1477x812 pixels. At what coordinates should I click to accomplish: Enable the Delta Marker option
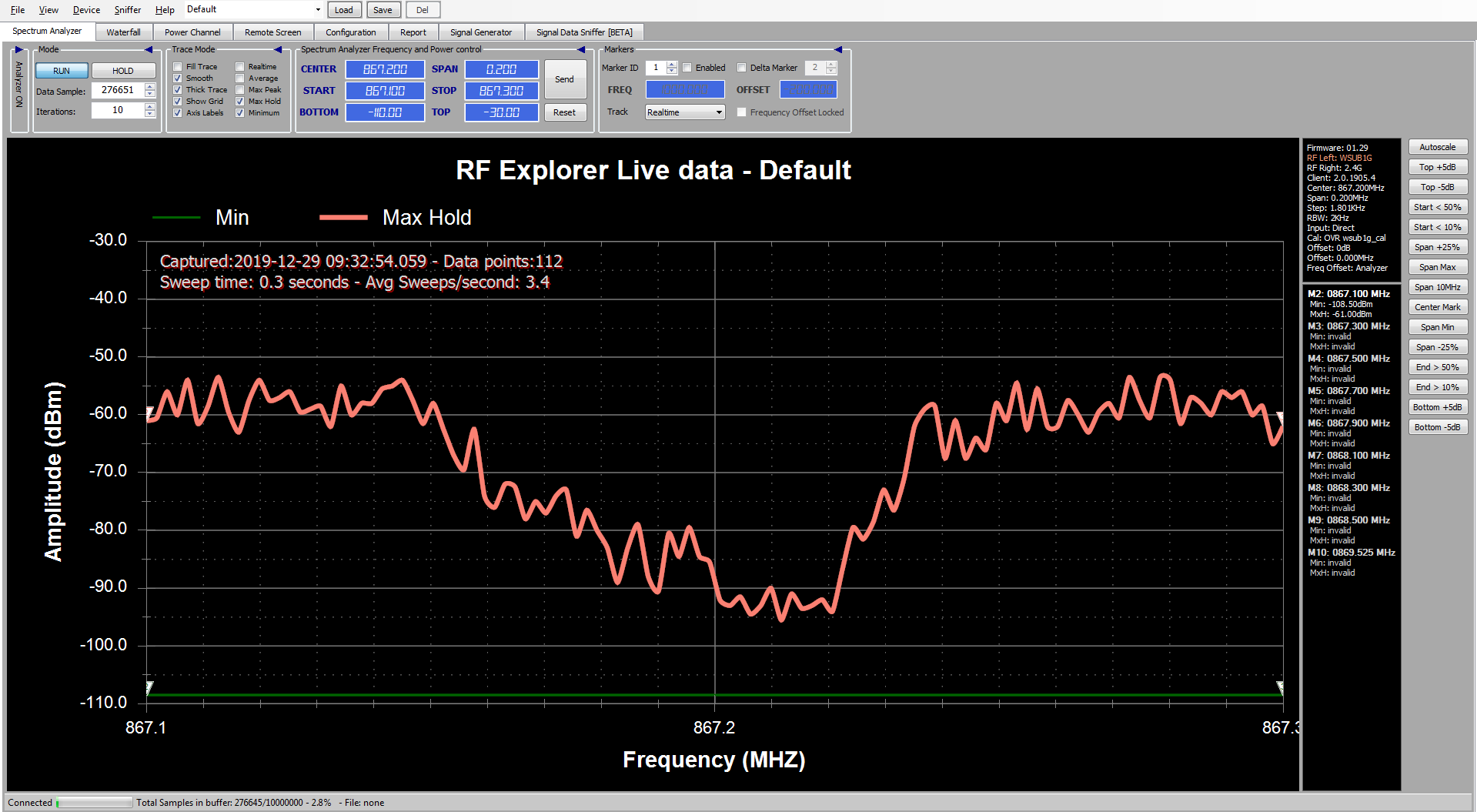[742, 68]
